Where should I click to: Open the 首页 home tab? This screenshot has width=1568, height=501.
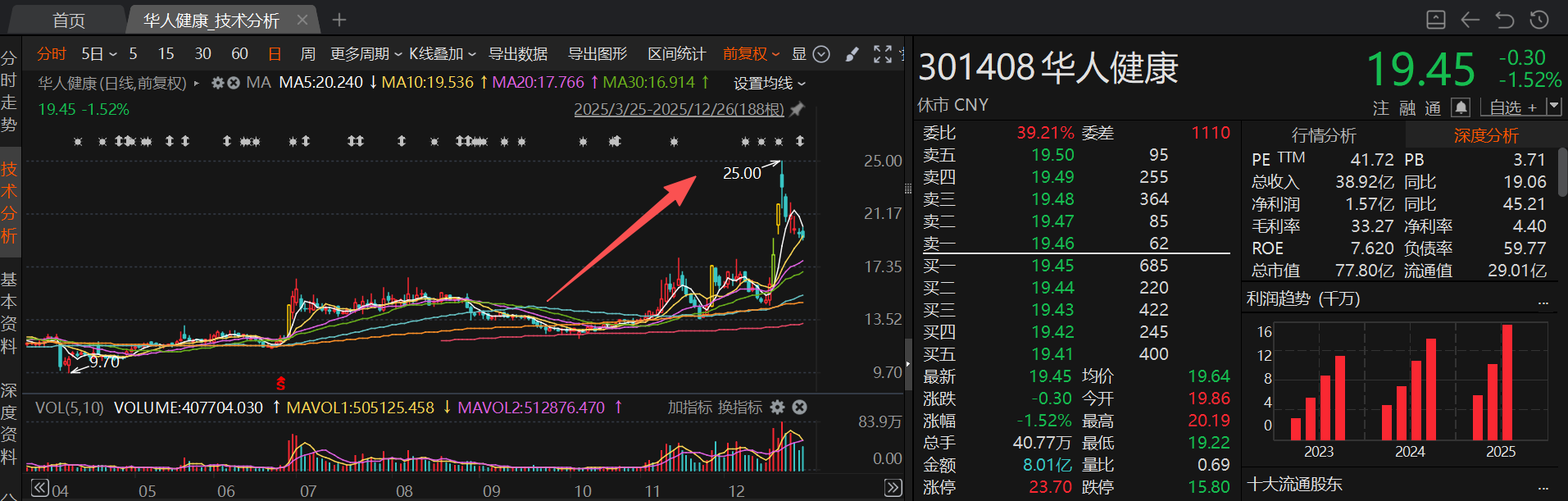pos(69,20)
